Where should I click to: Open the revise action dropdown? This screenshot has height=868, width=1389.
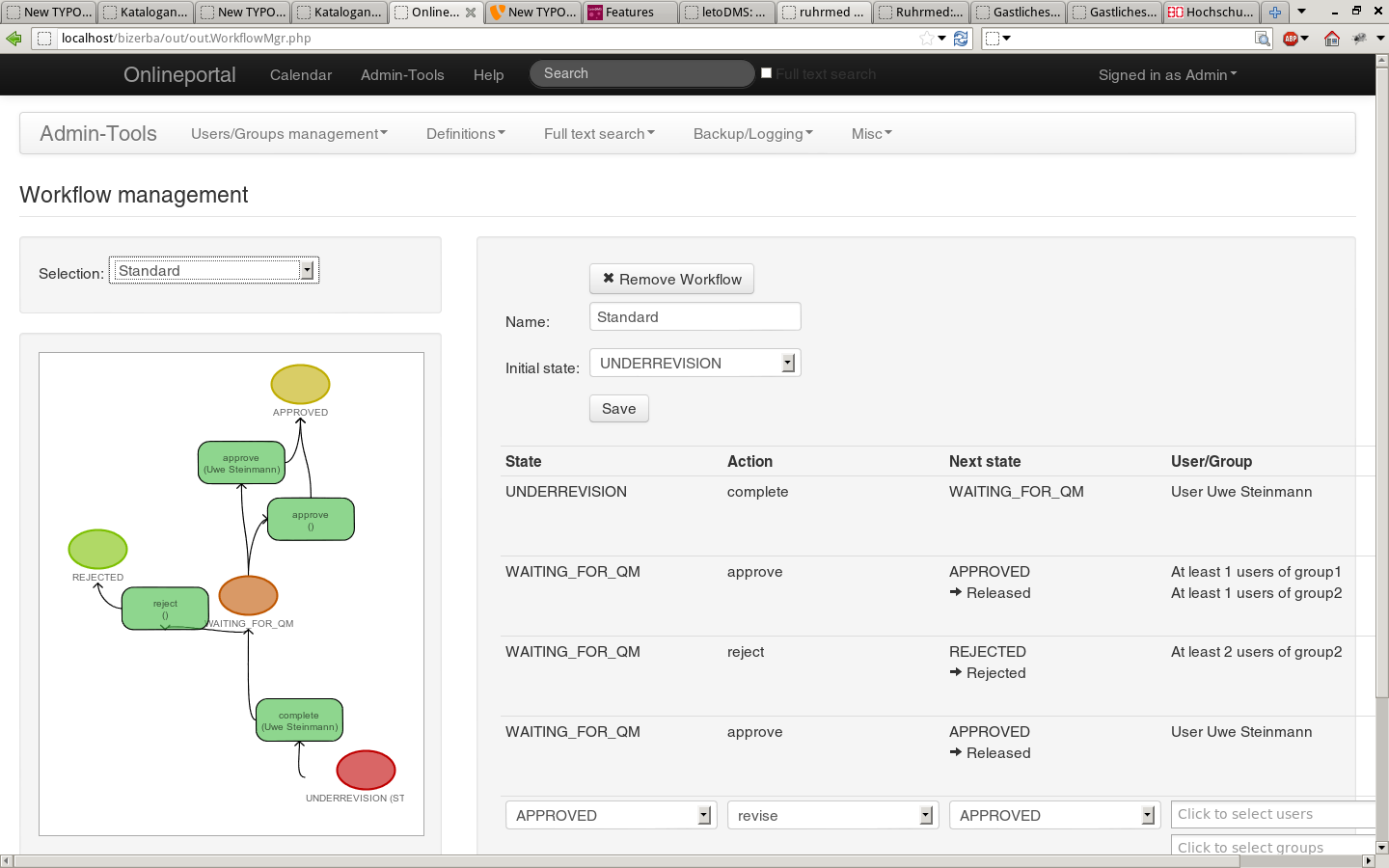pyautogui.click(x=832, y=816)
